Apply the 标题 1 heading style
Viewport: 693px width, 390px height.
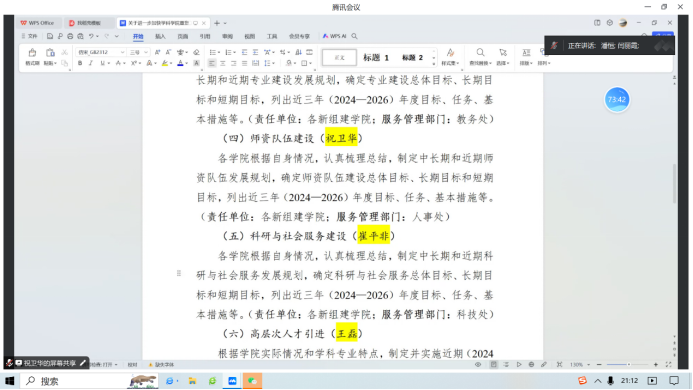(x=376, y=57)
